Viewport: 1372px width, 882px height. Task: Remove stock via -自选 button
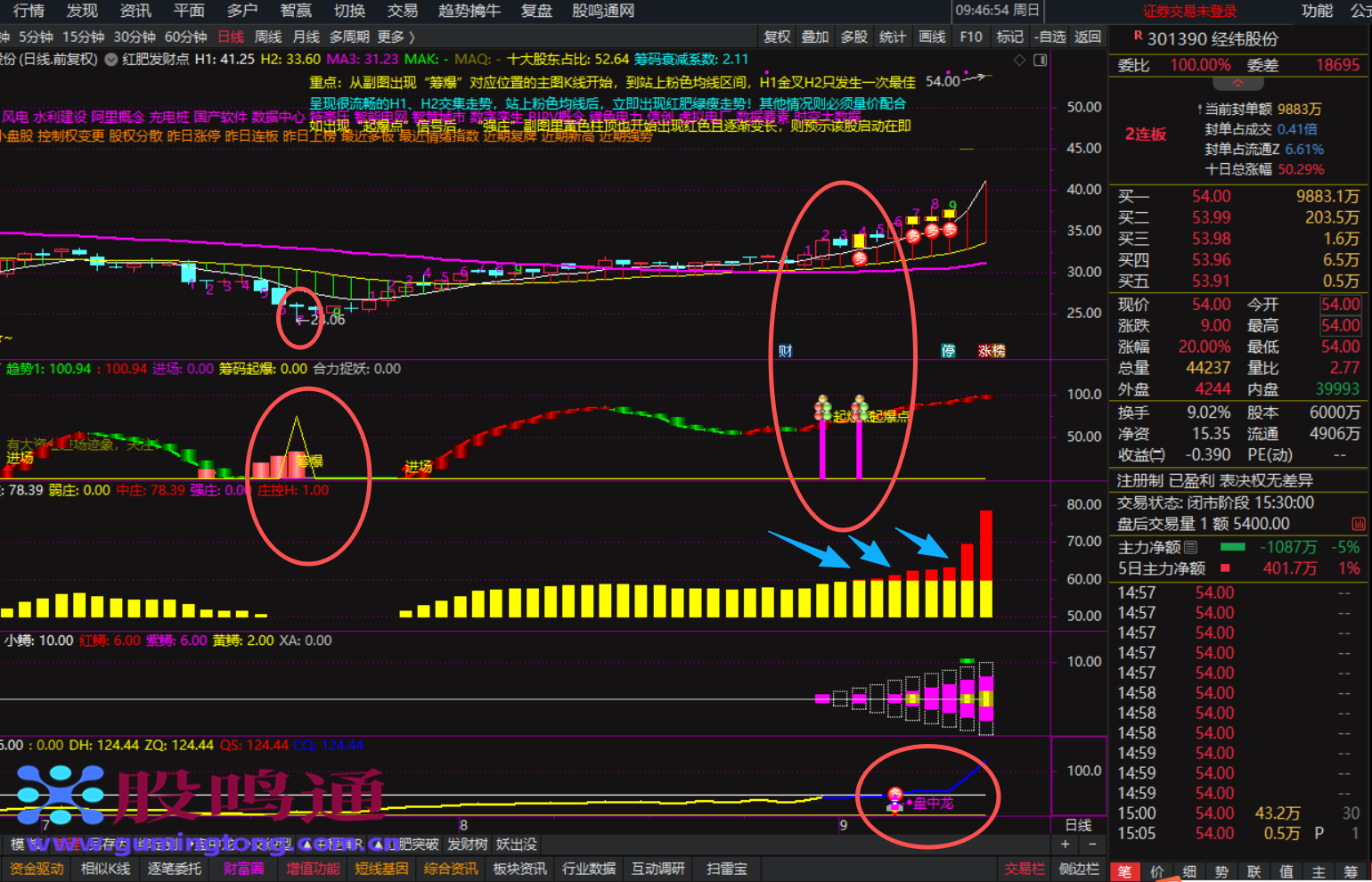[x=1050, y=37]
